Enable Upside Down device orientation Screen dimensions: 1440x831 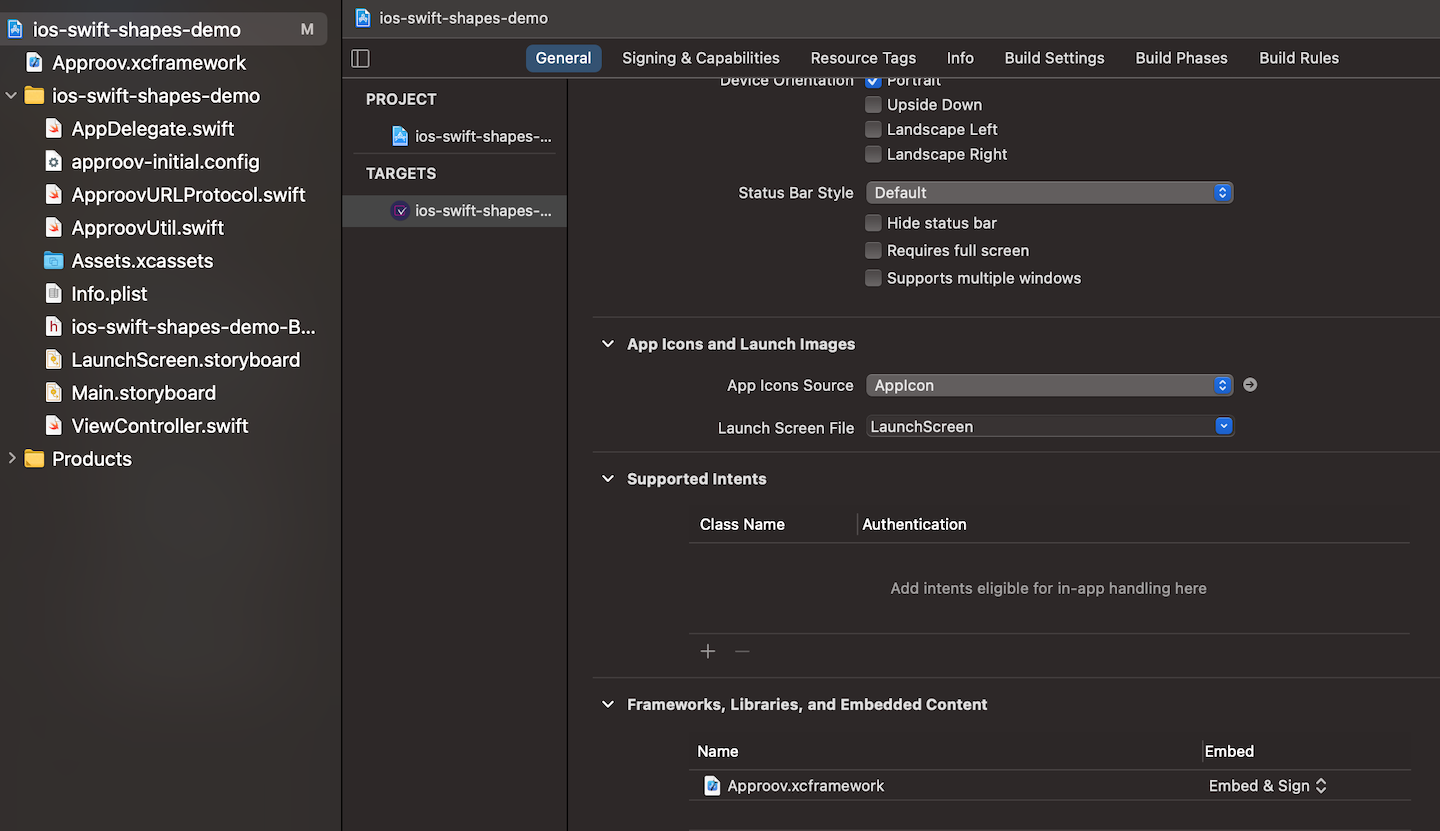point(873,104)
